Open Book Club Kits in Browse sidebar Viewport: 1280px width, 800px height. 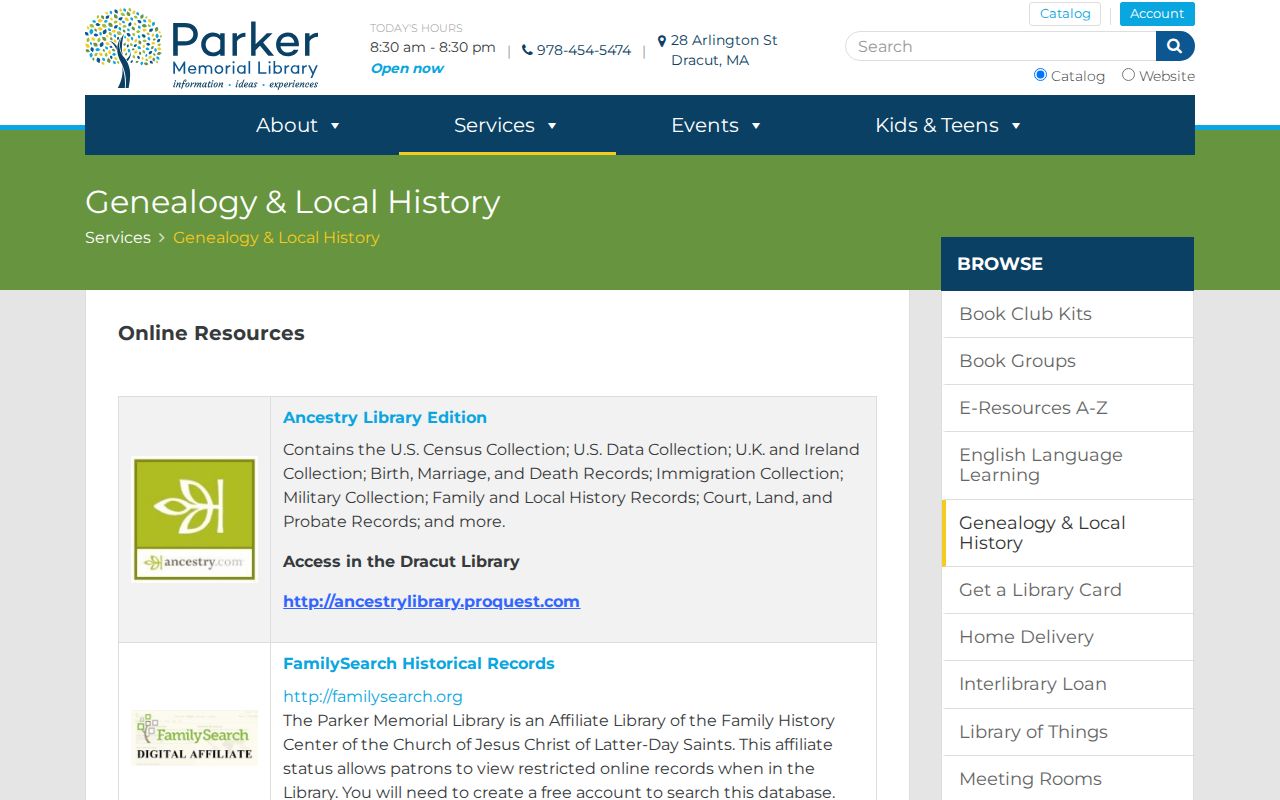click(x=1068, y=314)
